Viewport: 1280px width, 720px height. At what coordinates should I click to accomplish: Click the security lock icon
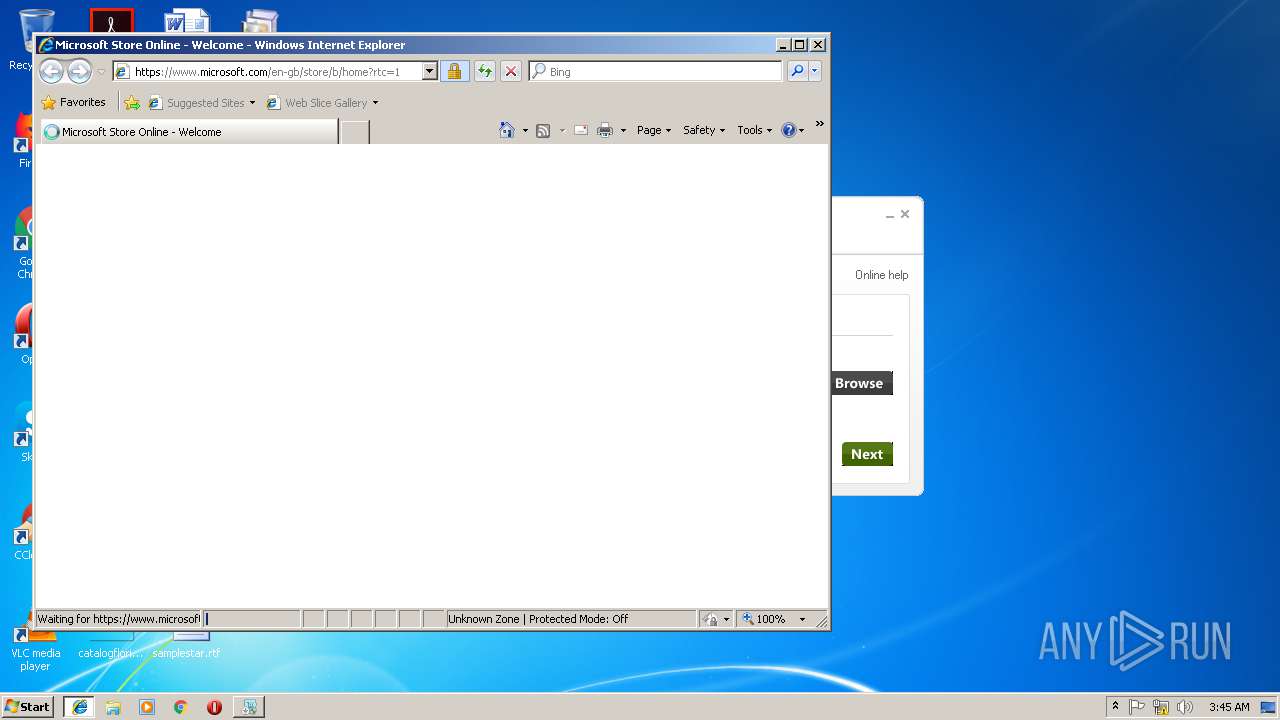[x=454, y=72]
